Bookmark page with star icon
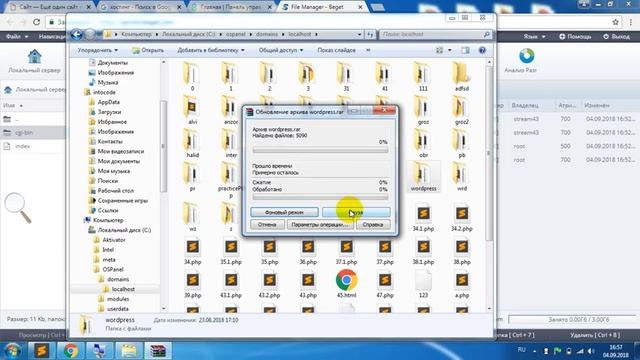Viewport: 640px width, 360px height. pos(615,22)
